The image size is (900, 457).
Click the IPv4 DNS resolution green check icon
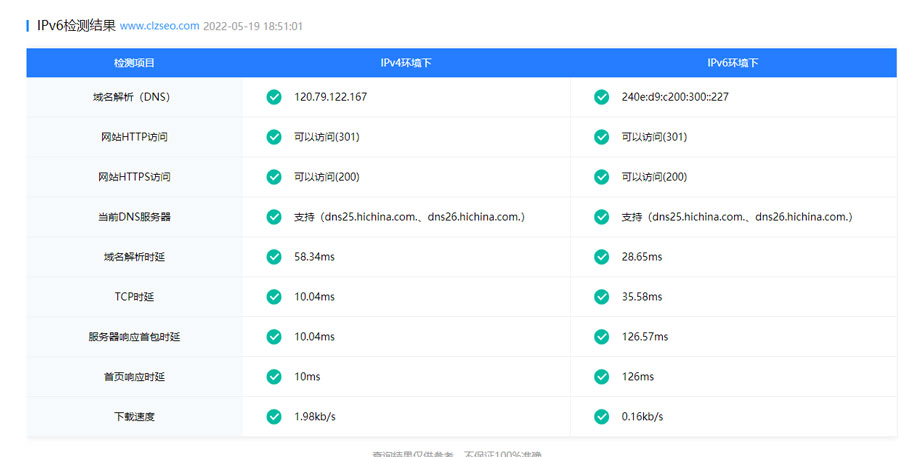[x=274, y=97]
